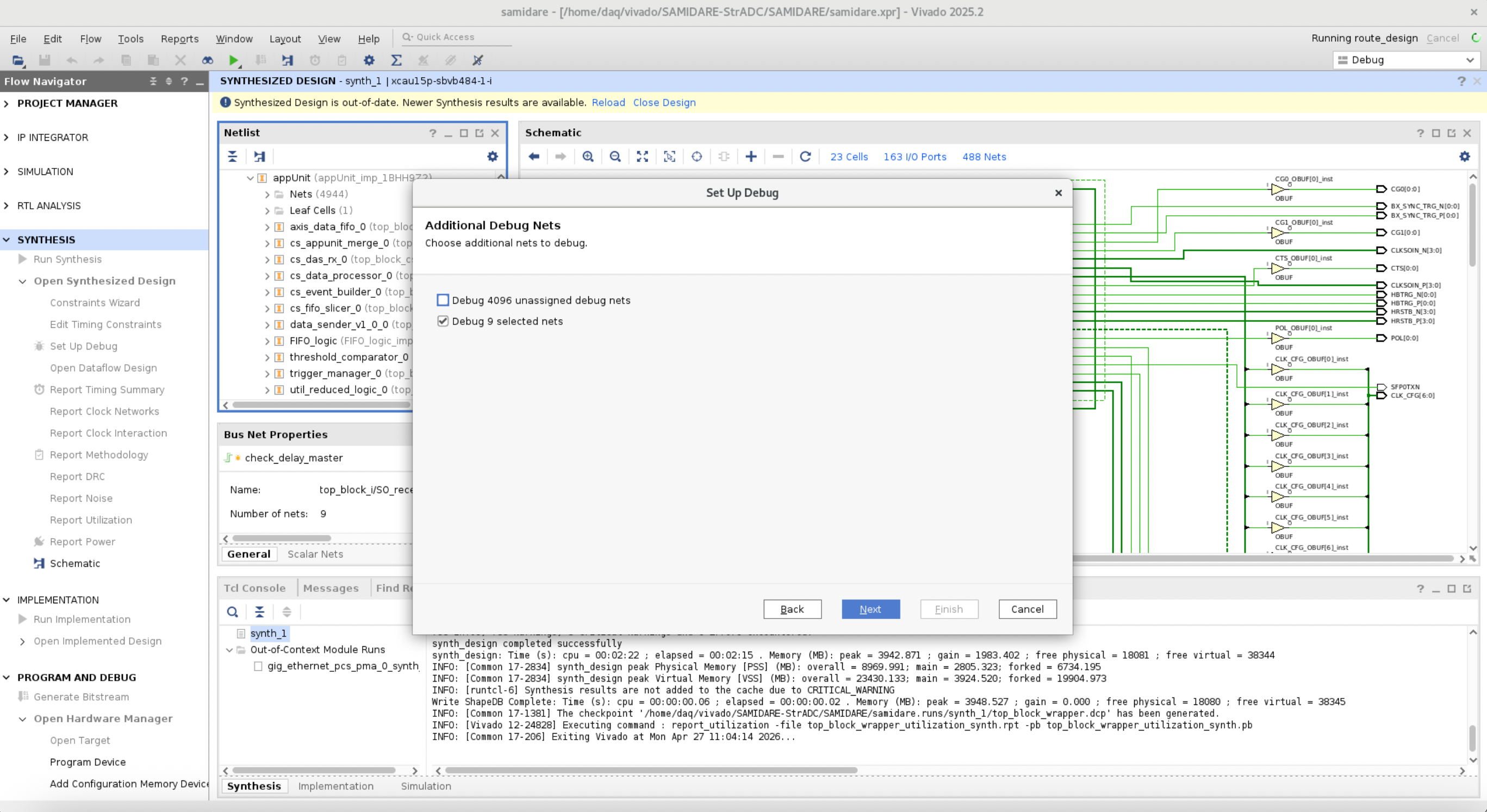Click the Reload link in banner
Image resolution: width=1487 pixels, height=812 pixels.
point(608,102)
